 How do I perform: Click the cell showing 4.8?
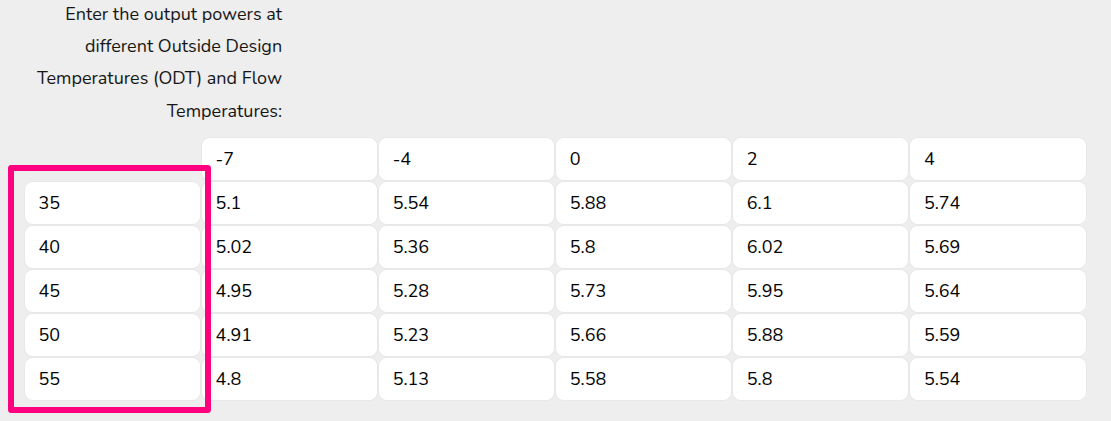pos(289,379)
